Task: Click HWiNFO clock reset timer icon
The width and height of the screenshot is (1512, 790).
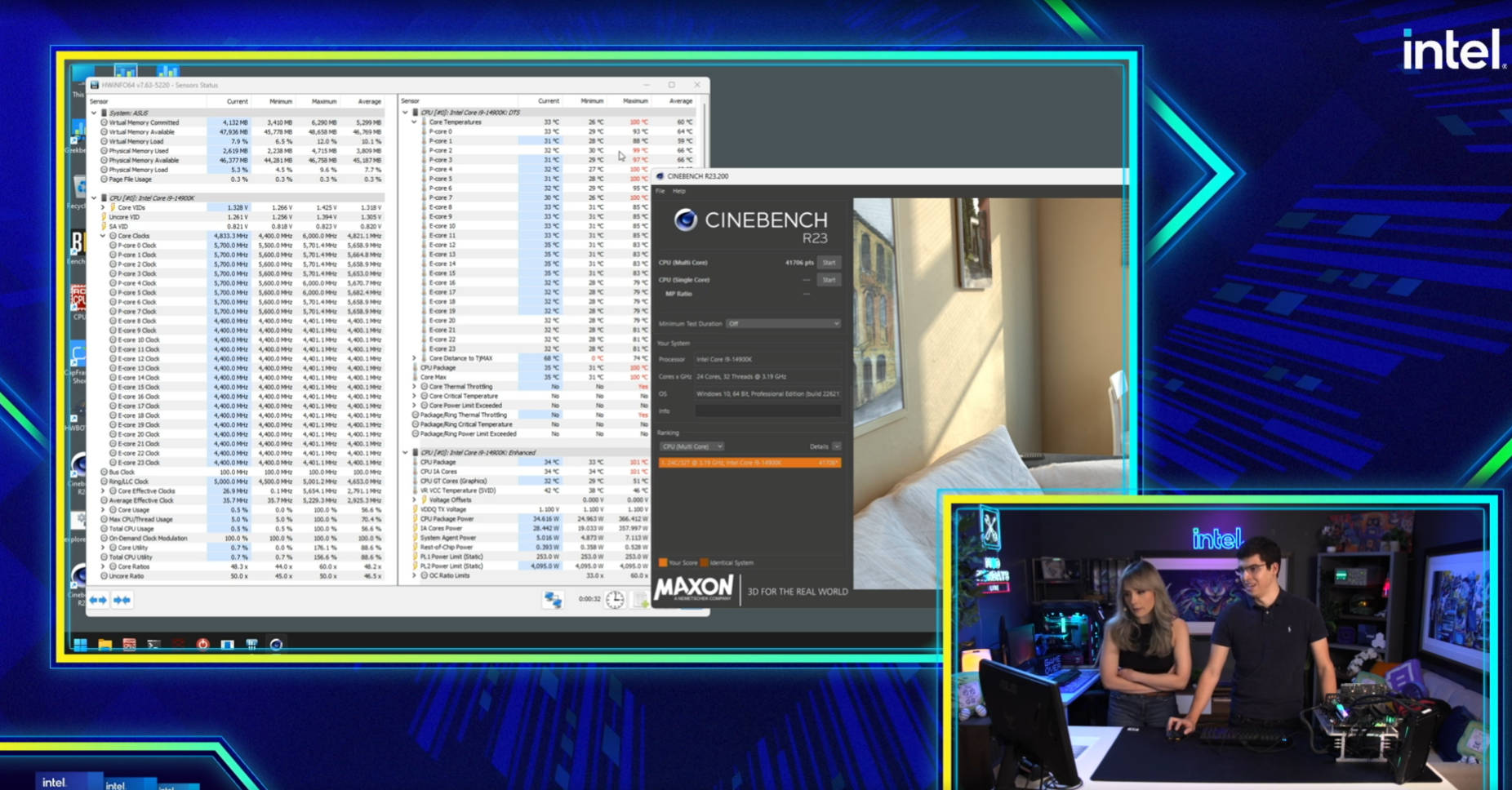Action: pyautogui.click(x=615, y=600)
